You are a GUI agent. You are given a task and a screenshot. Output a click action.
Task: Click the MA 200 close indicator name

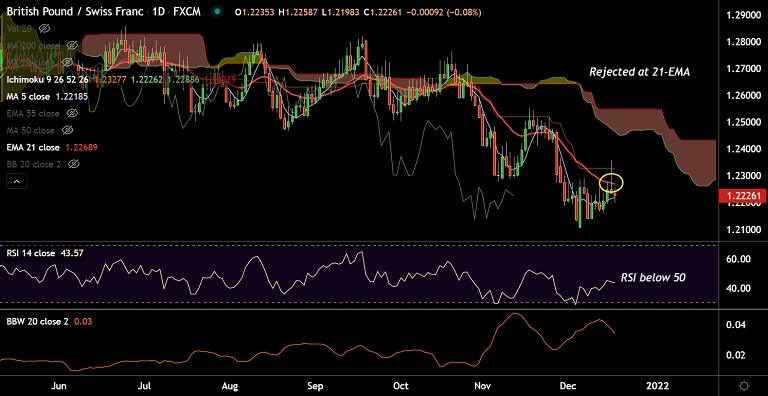click(33, 46)
